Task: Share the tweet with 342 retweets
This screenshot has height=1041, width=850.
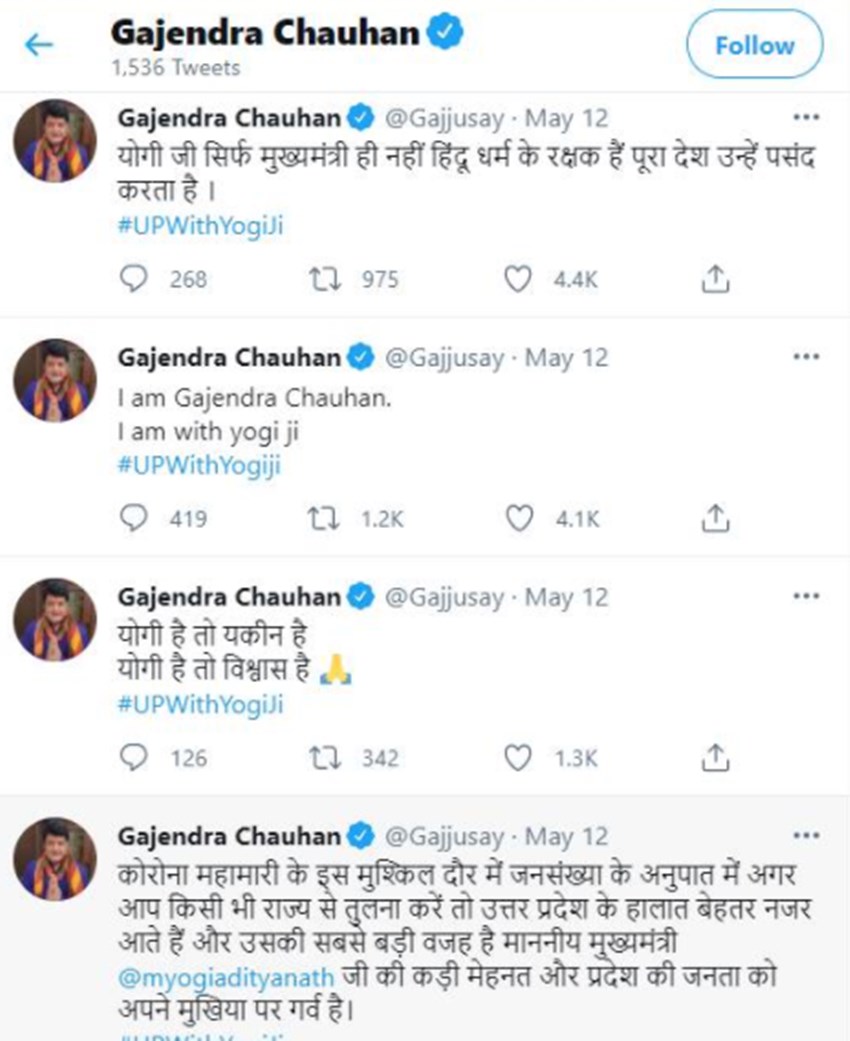Action: tap(714, 757)
